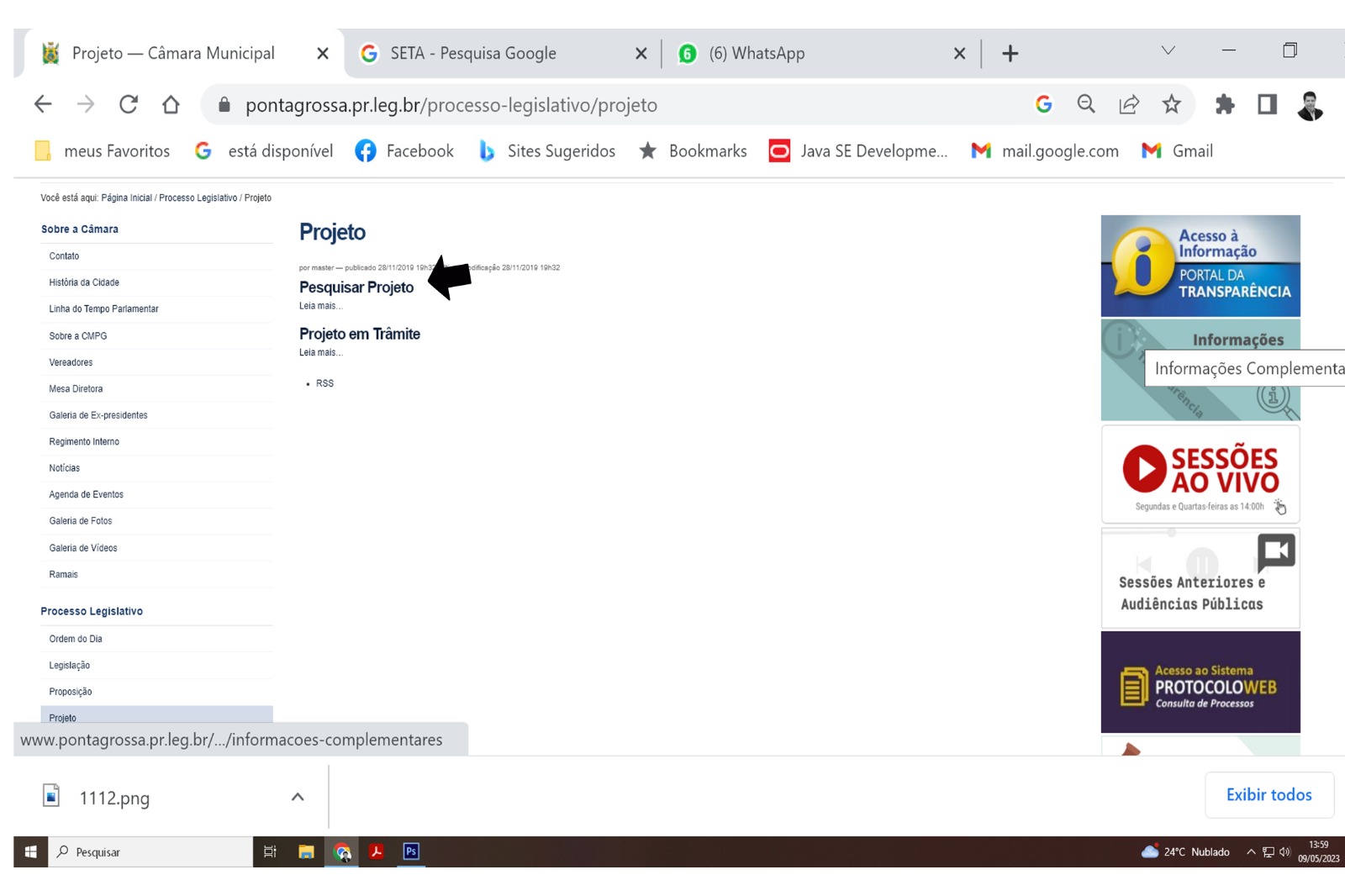Image resolution: width=1345 pixels, height=896 pixels.
Task: Toggle the browser side panel icon
Action: (1267, 104)
